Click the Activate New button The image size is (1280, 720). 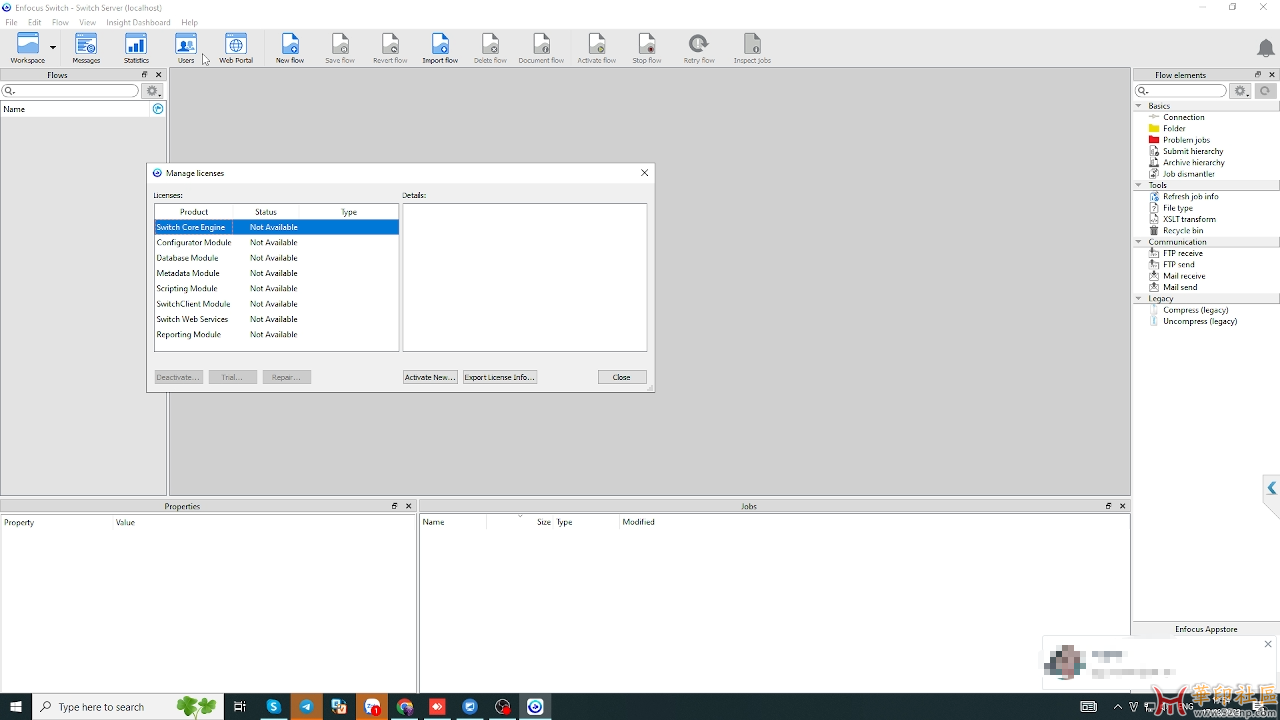click(430, 377)
